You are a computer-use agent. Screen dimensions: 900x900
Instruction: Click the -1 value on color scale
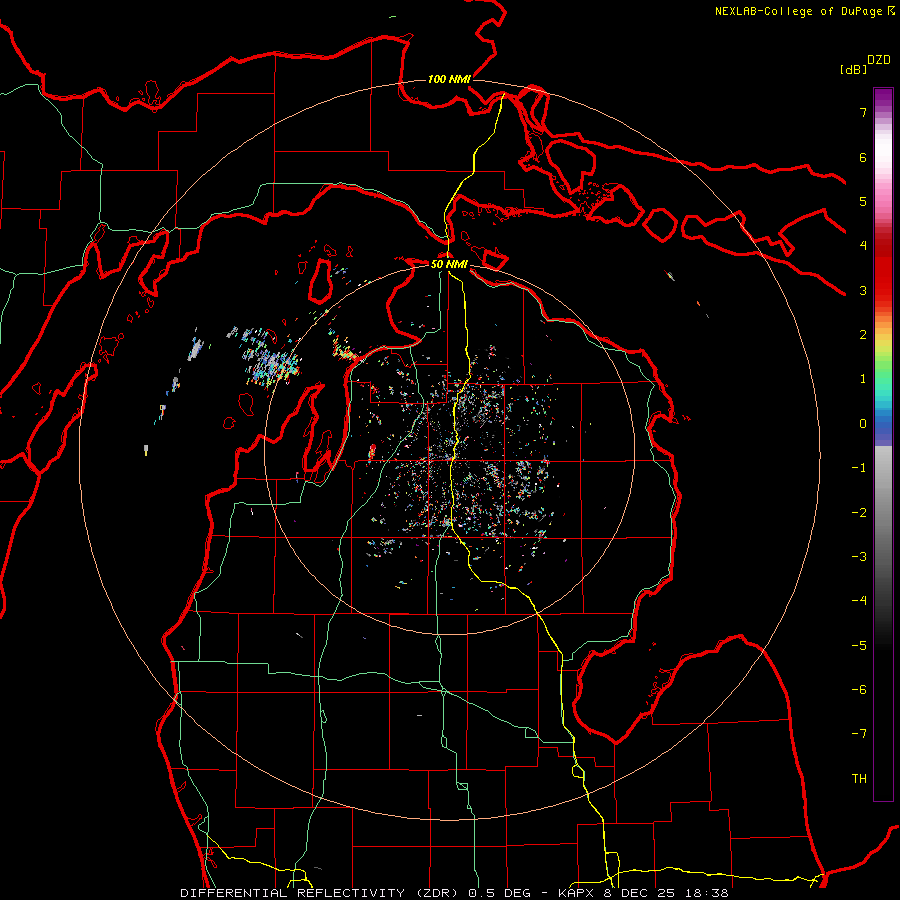tap(859, 468)
